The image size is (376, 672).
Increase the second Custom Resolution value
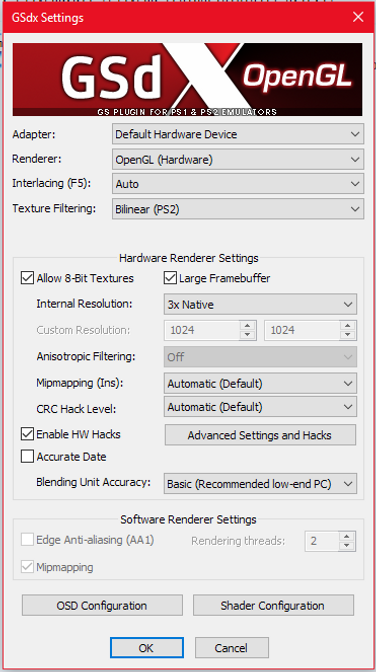pos(348,325)
